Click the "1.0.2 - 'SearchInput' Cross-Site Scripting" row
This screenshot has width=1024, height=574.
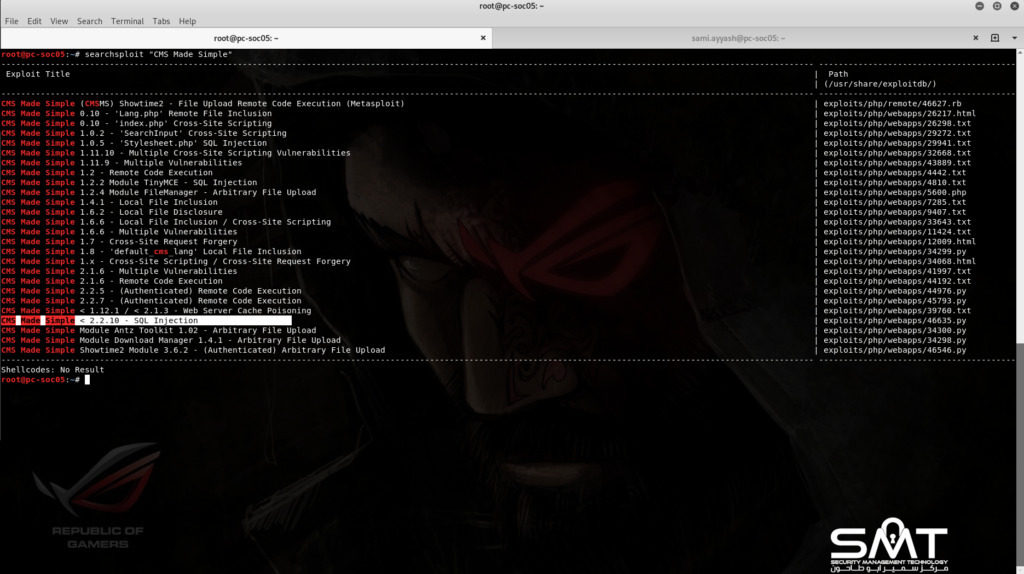[x=144, y=133]
